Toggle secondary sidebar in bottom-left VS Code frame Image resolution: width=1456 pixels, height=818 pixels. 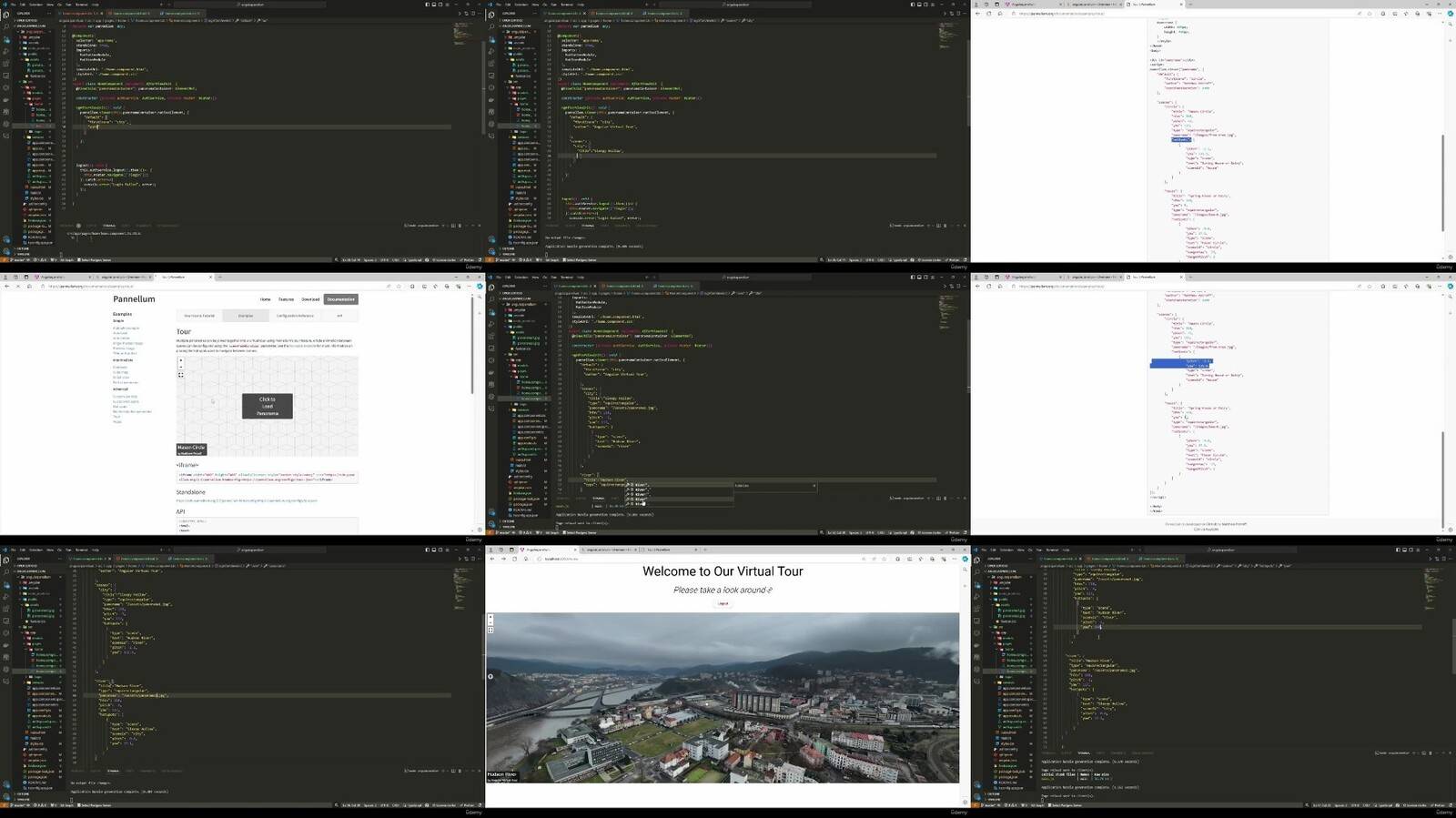440,550
